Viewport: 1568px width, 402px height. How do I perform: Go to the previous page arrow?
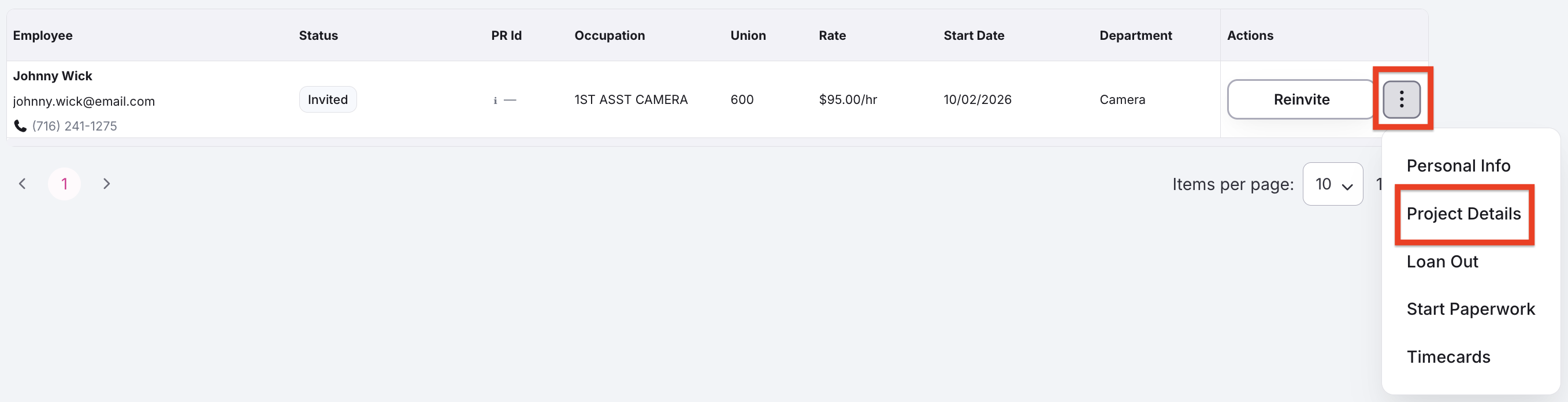tap(23, 184)
